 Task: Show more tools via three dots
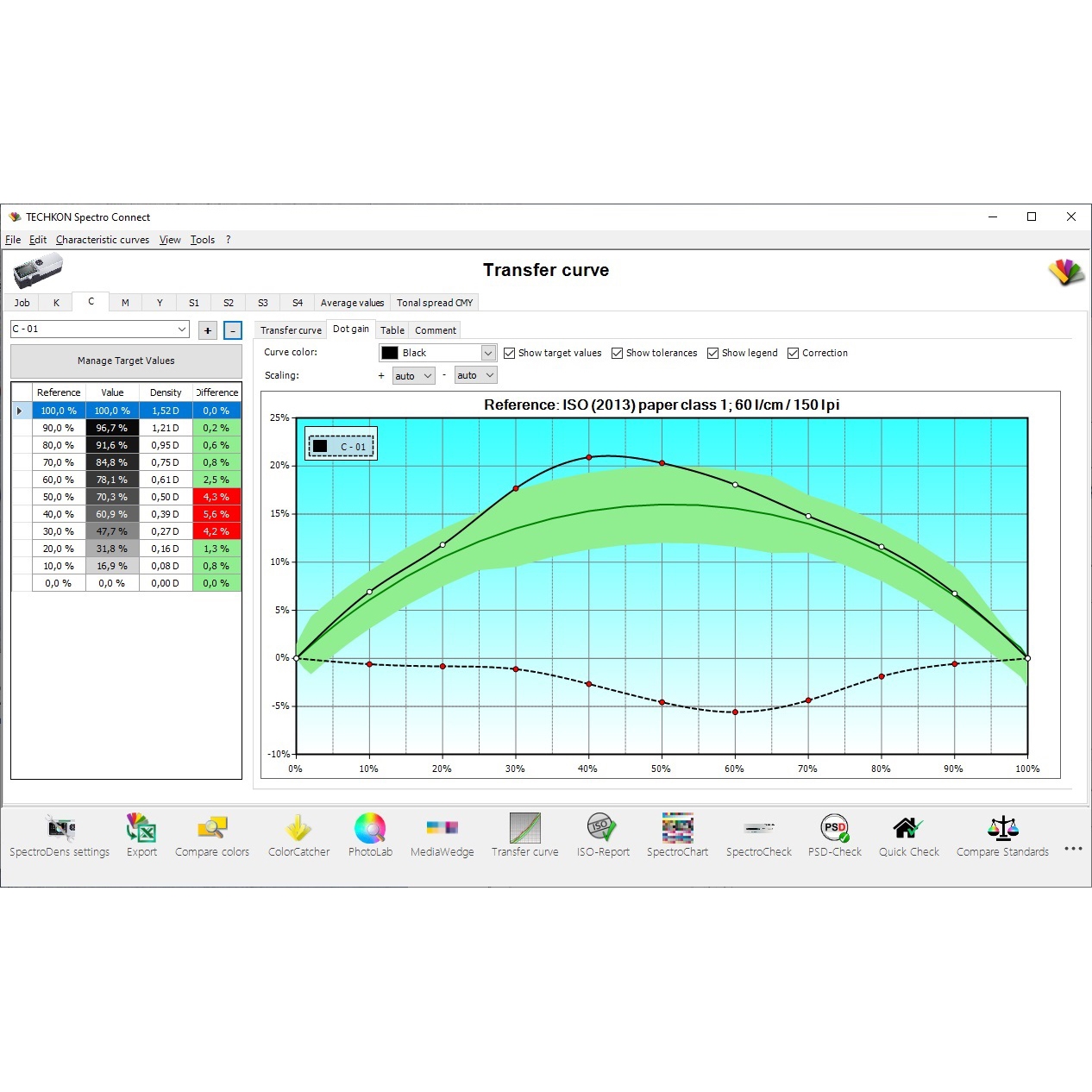[x=1073, y=849]
